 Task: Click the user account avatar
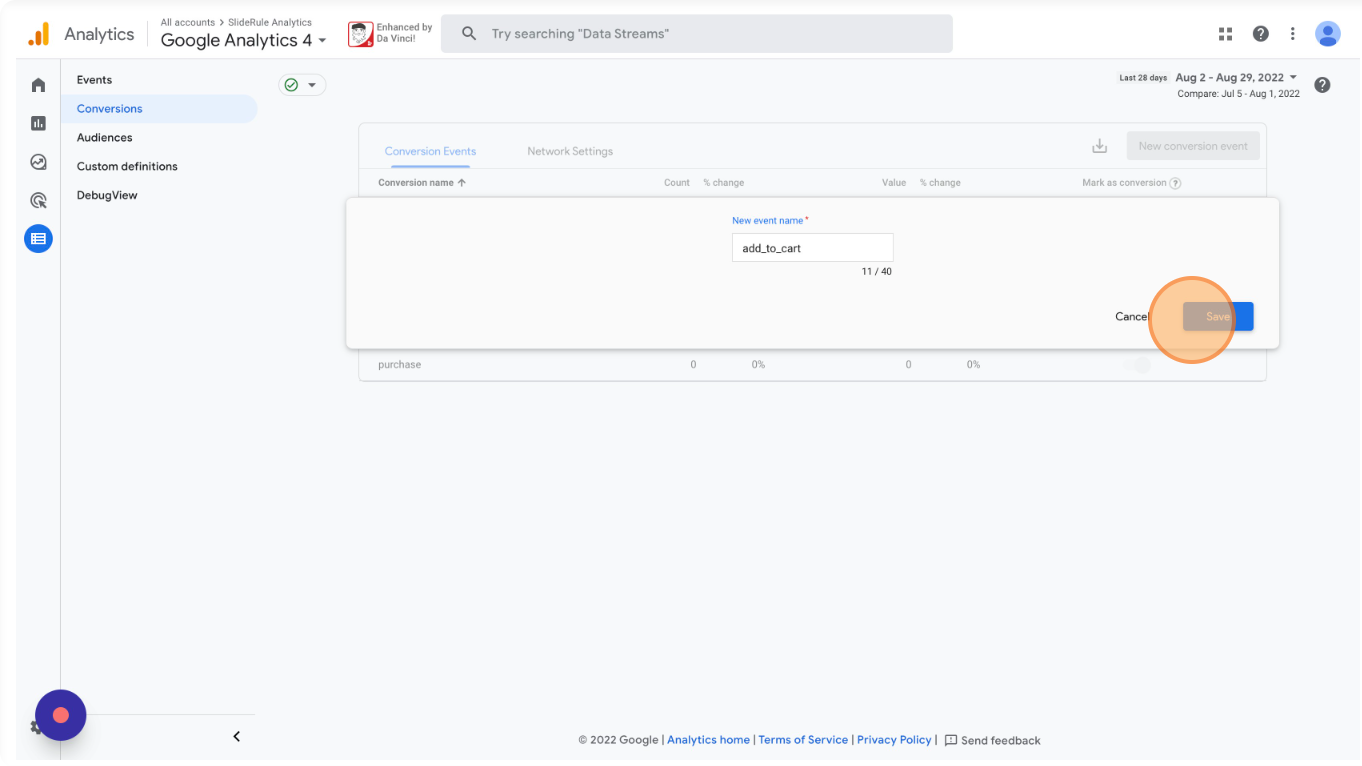point(1327,34)
